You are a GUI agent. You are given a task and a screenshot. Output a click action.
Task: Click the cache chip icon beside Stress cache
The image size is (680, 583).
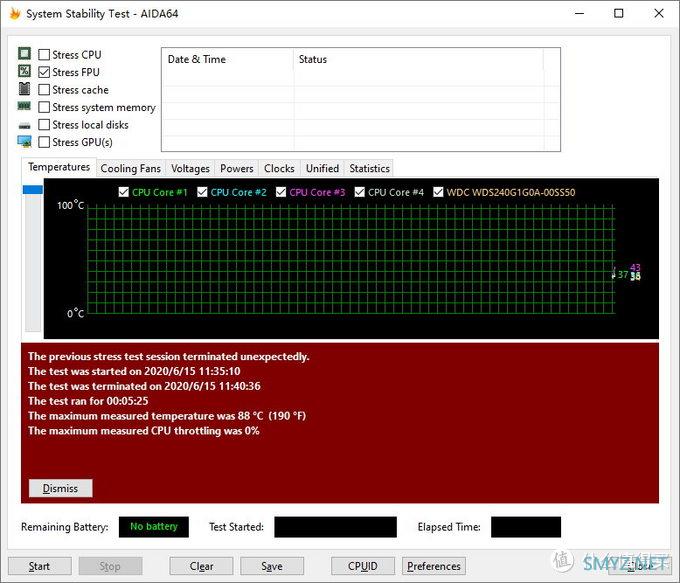(x=24, y=88)
